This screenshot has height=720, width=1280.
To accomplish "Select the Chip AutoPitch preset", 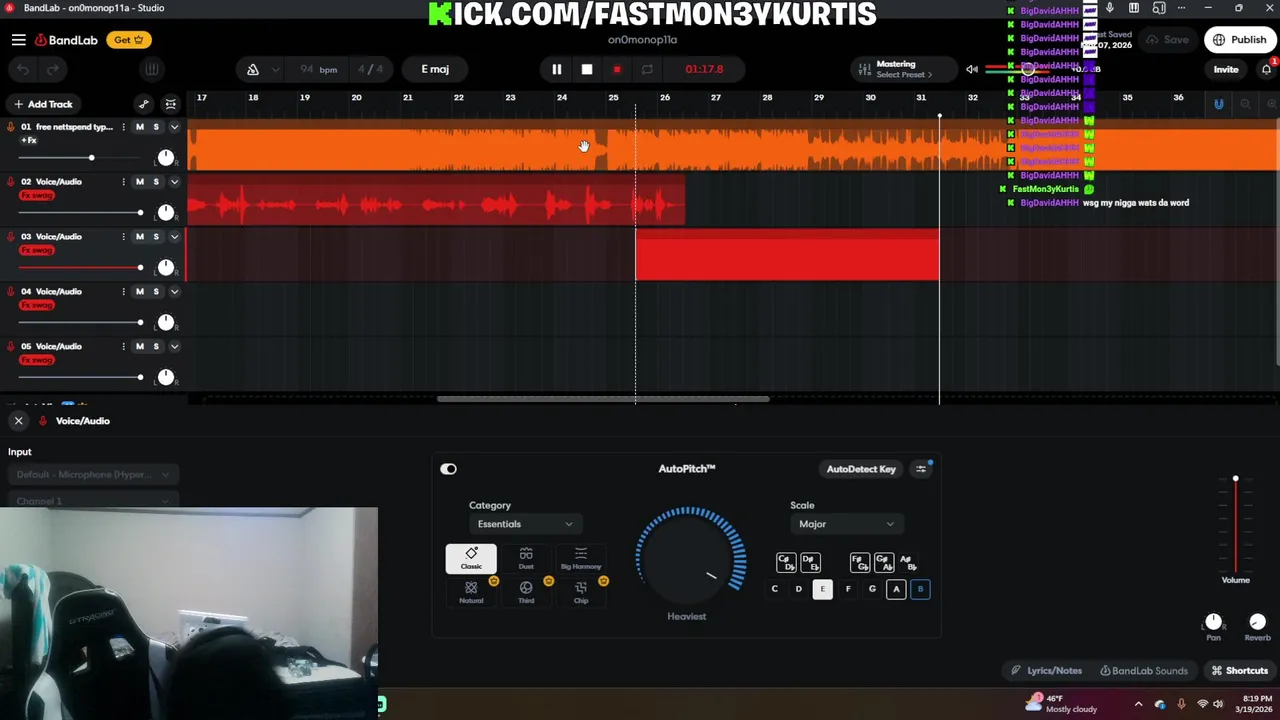I will 581,592.
